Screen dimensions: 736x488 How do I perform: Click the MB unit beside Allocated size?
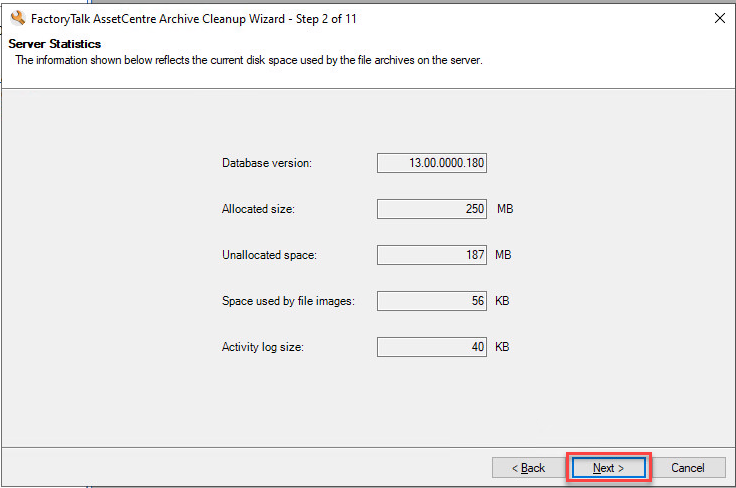tap(505, 209)
